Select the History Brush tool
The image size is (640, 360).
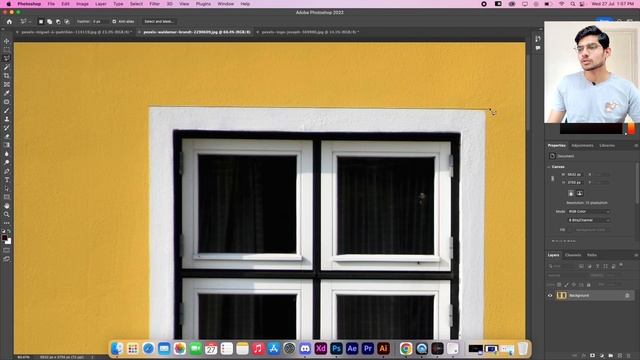7,128
